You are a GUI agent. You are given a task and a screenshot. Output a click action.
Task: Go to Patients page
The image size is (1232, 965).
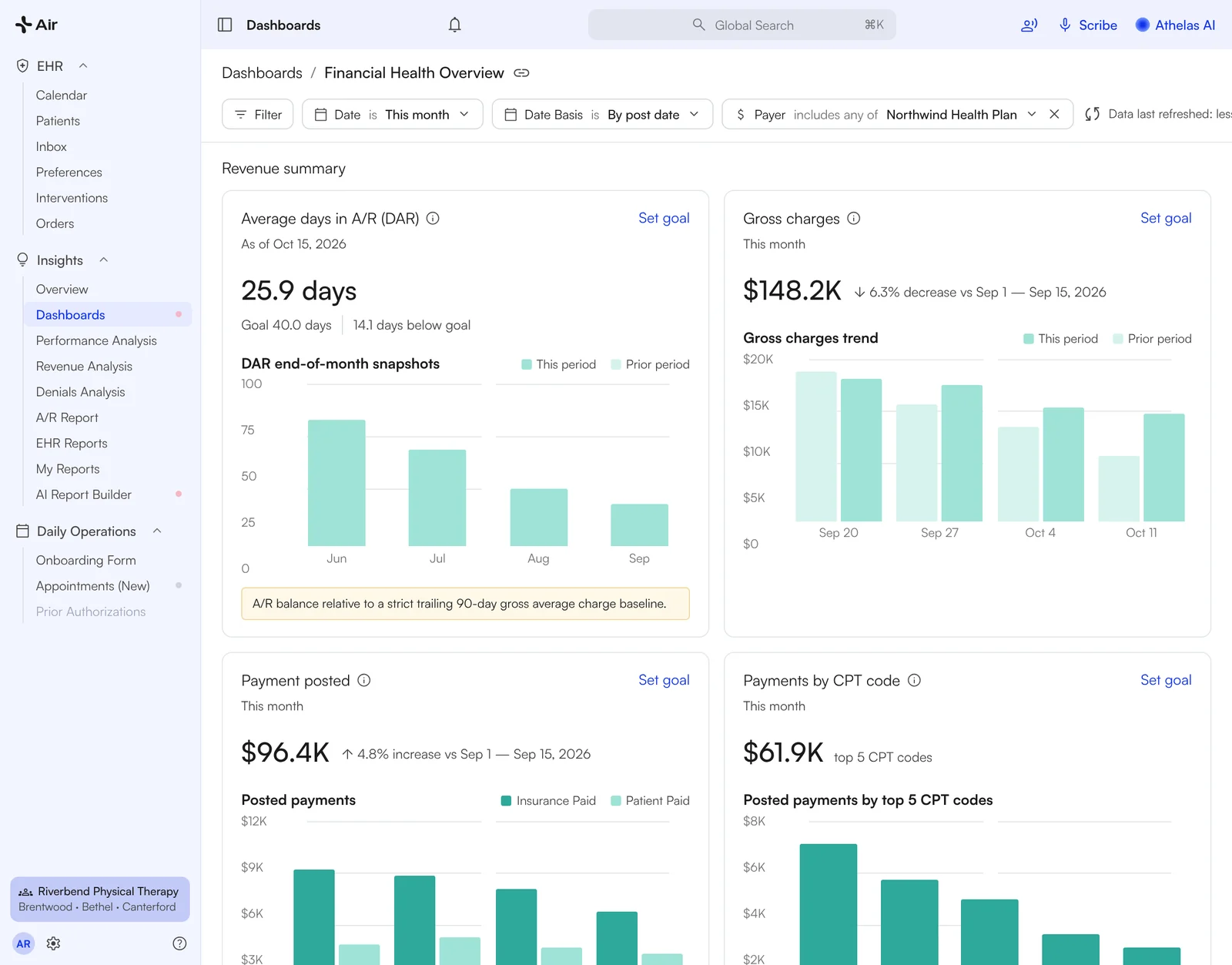(x=58, y=121)
